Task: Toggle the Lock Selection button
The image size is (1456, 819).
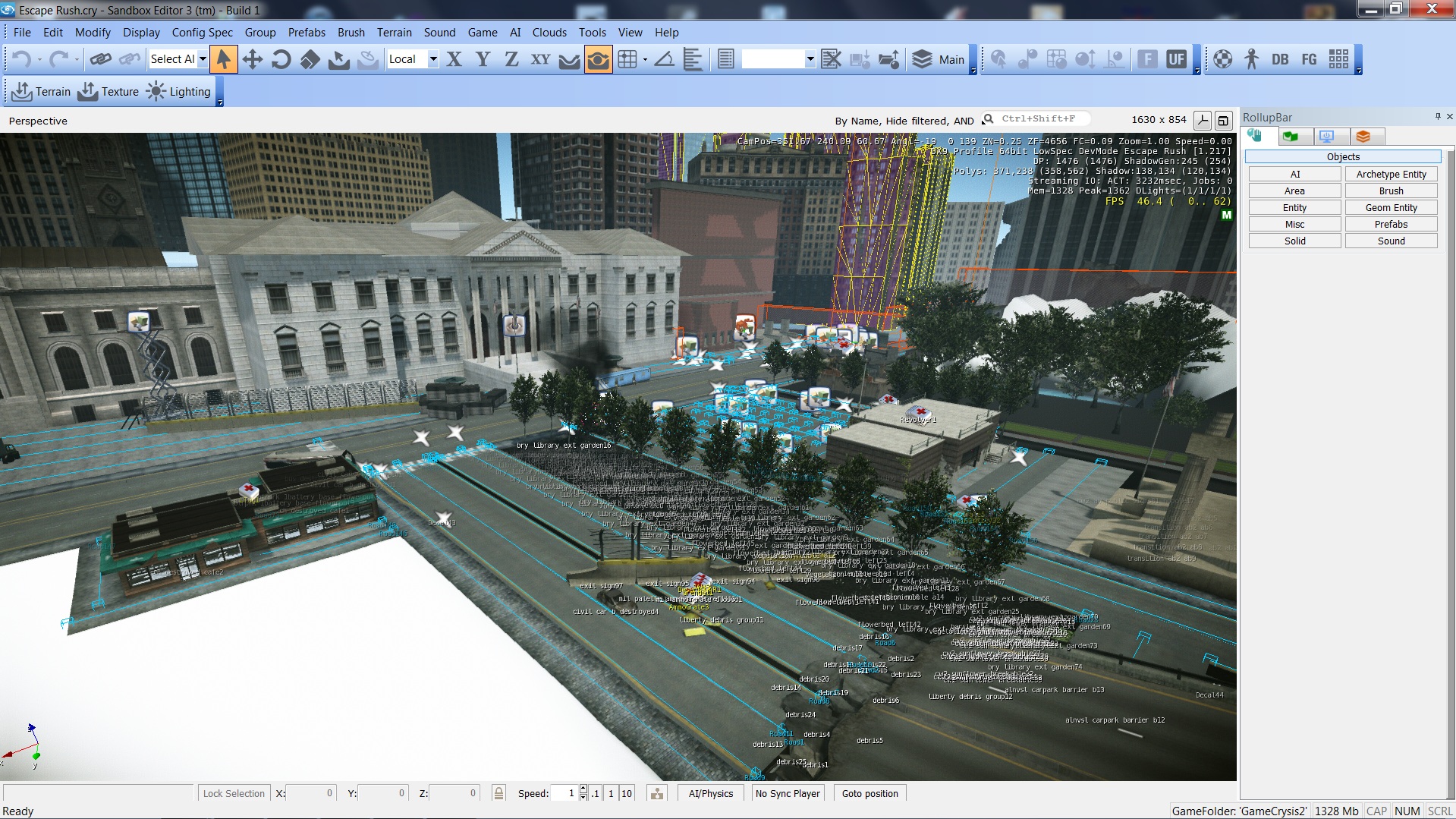Action: click(x=234, y=793)
